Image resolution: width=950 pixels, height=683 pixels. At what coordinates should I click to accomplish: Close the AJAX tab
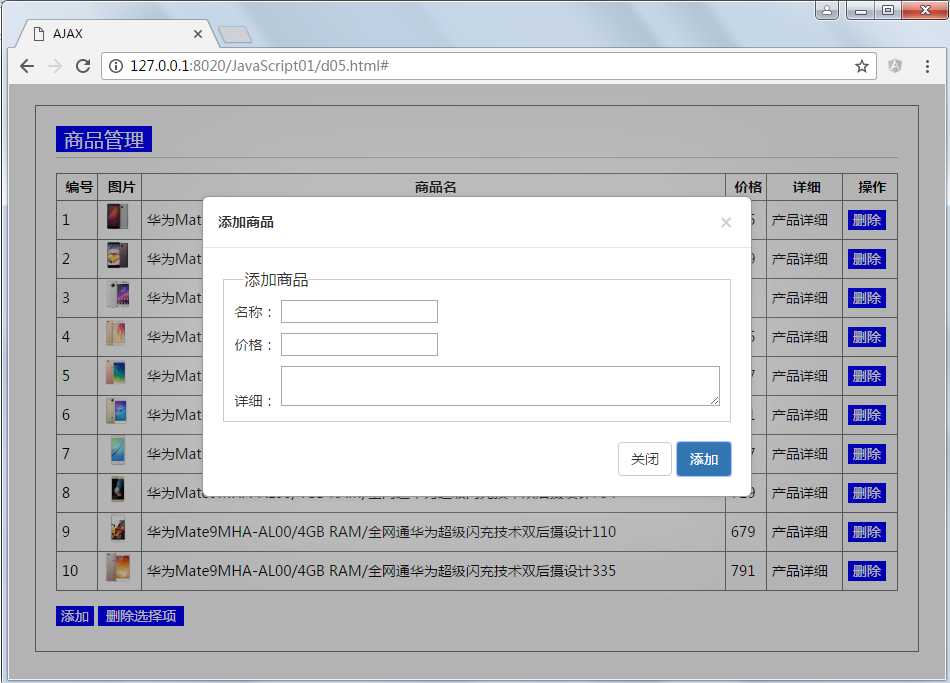[x=198, y=34]
